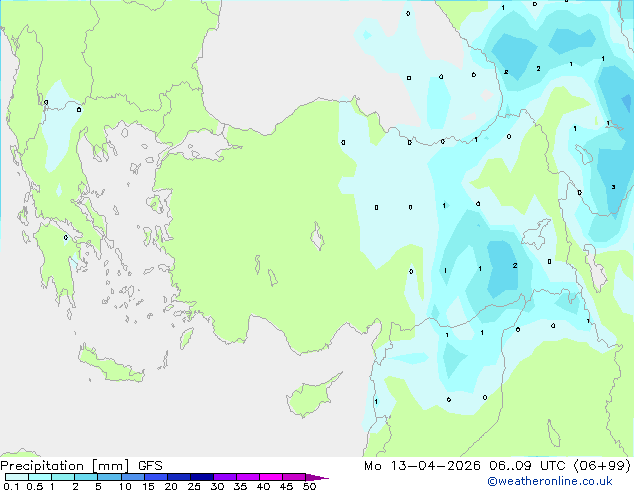Click the 'Mo 13-04-2026' date text
Screen dimensions: 634x490
click(x=422, y=466)
